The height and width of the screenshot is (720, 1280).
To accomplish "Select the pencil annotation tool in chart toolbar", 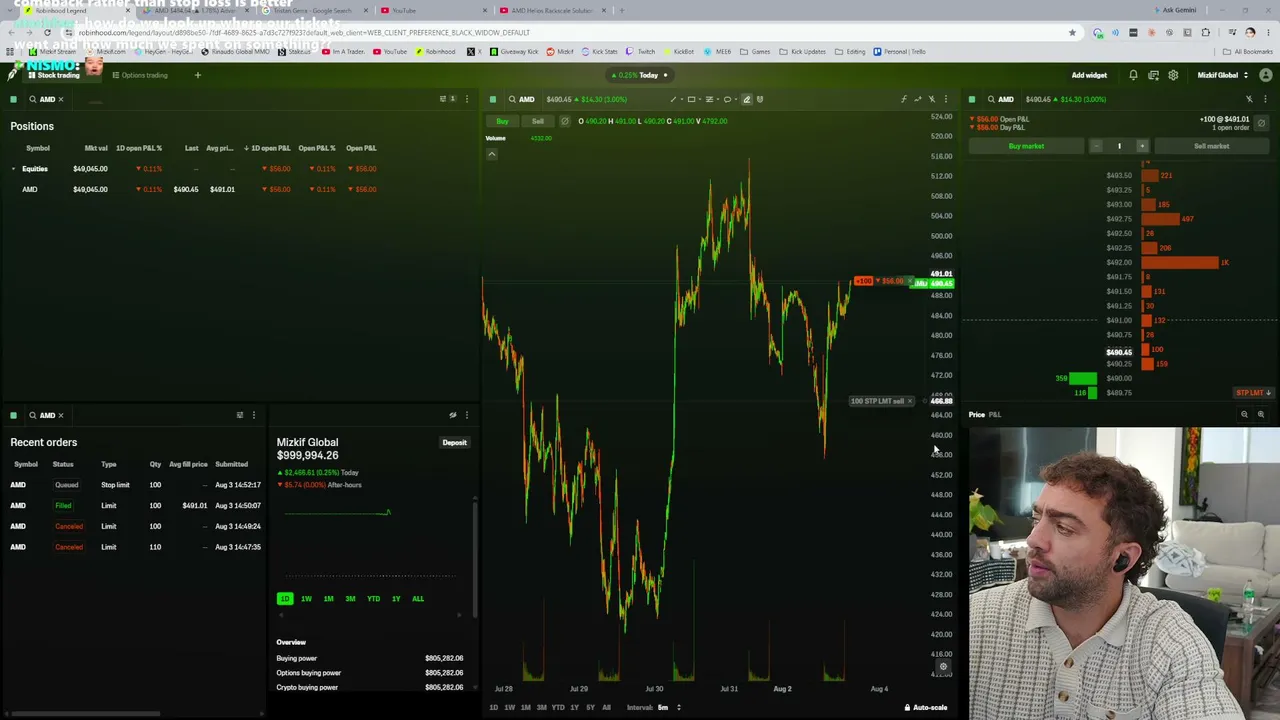I will [746, 99].
